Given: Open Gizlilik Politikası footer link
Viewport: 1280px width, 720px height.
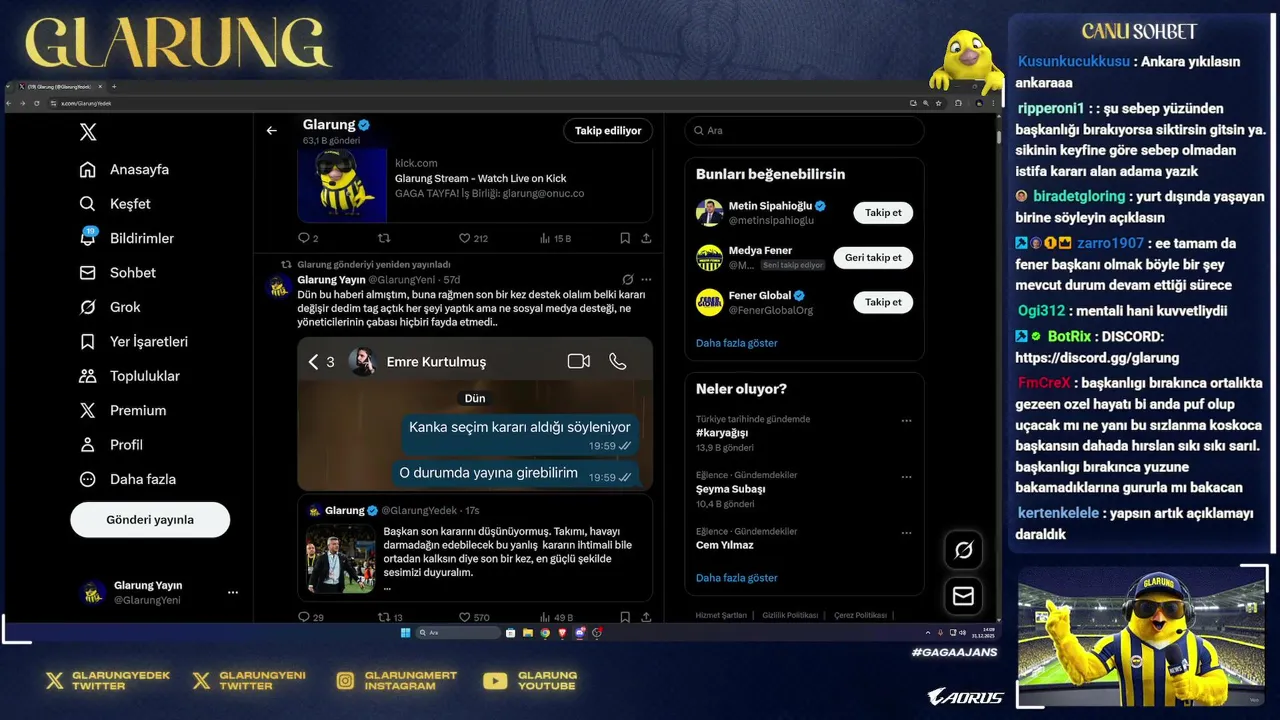Looking at the screenshot, I should tap(790, 615).
